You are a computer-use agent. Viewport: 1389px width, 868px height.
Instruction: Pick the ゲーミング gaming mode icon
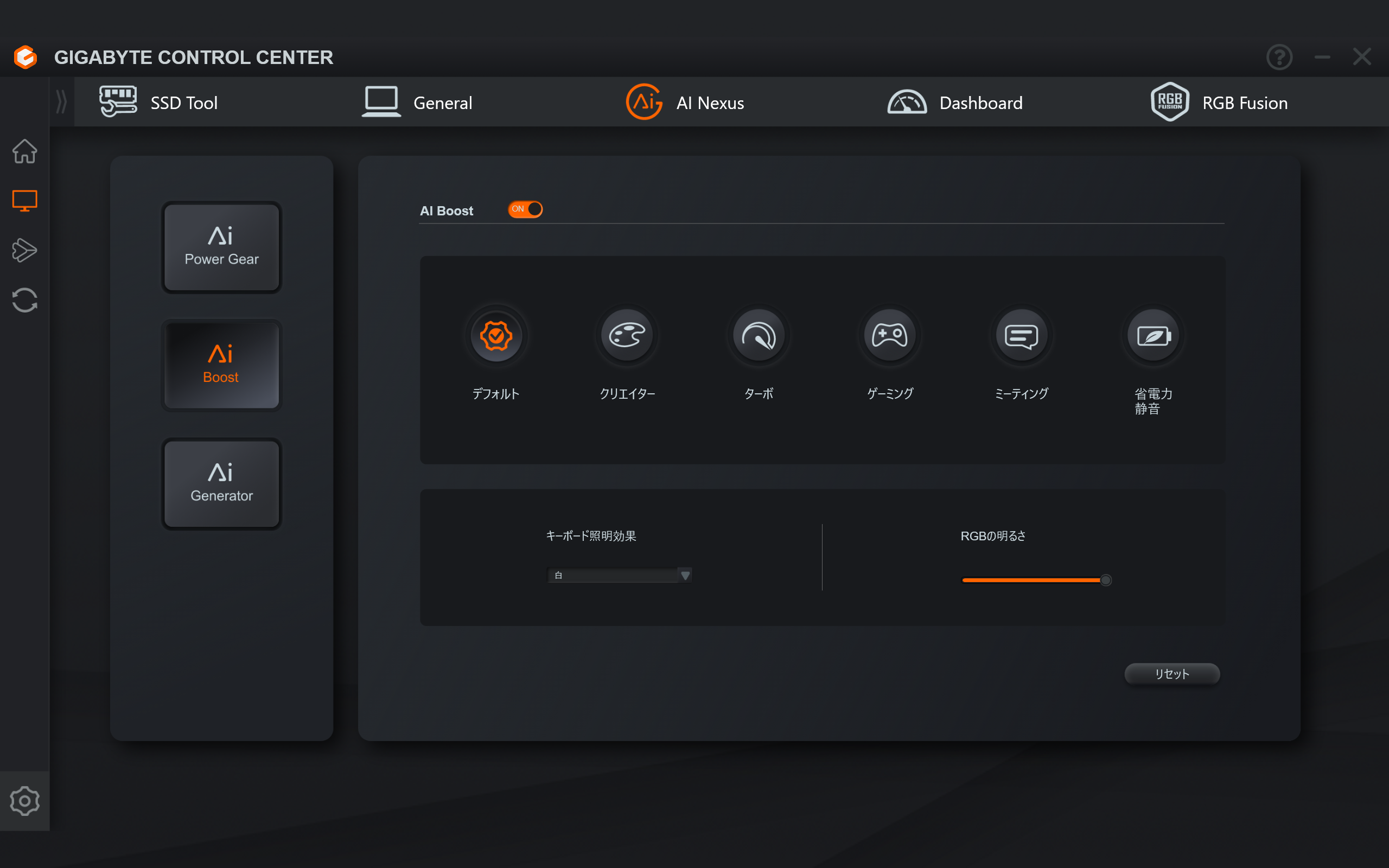[890, 335]
